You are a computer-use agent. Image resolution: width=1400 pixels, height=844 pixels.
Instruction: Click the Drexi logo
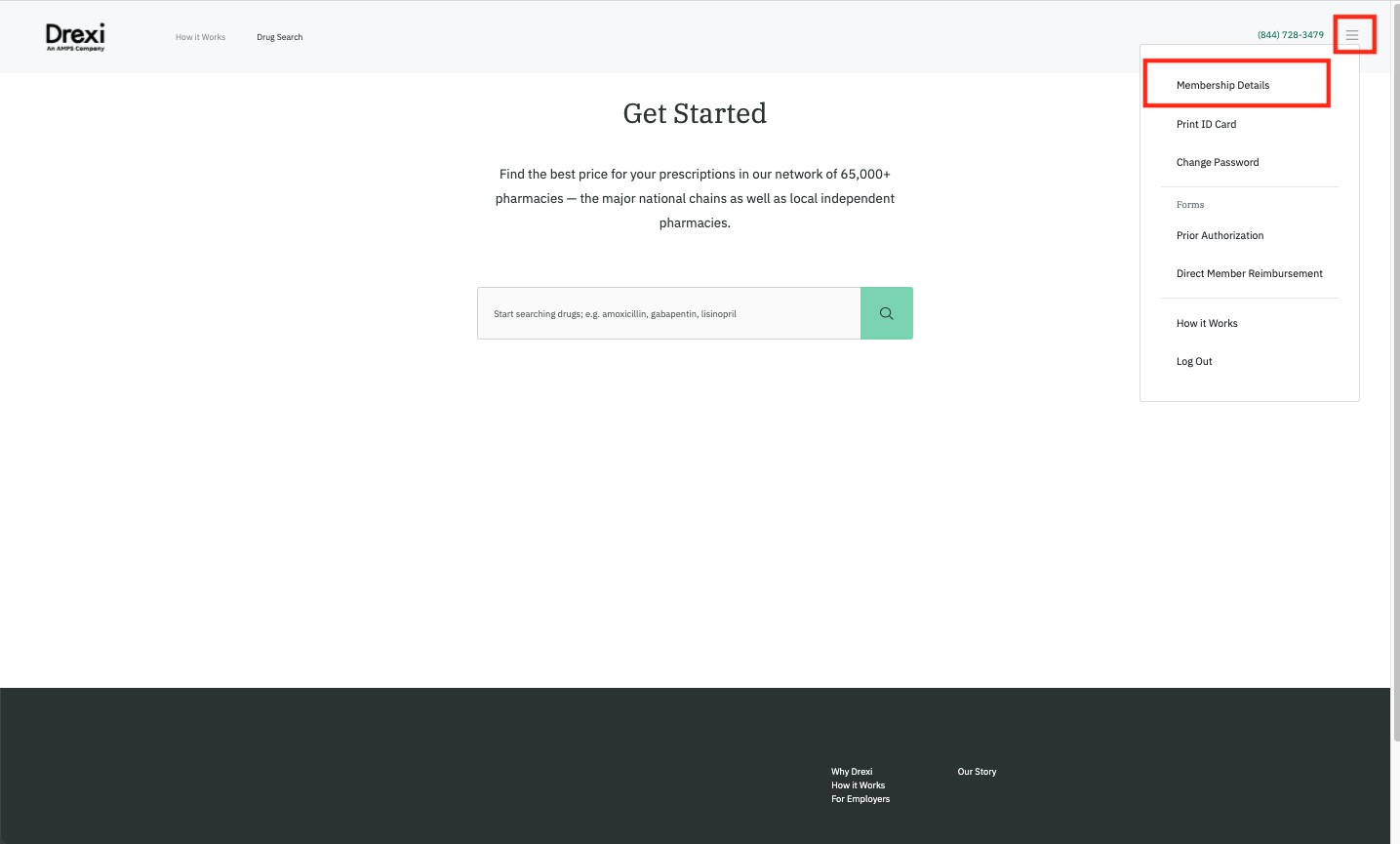75,37
